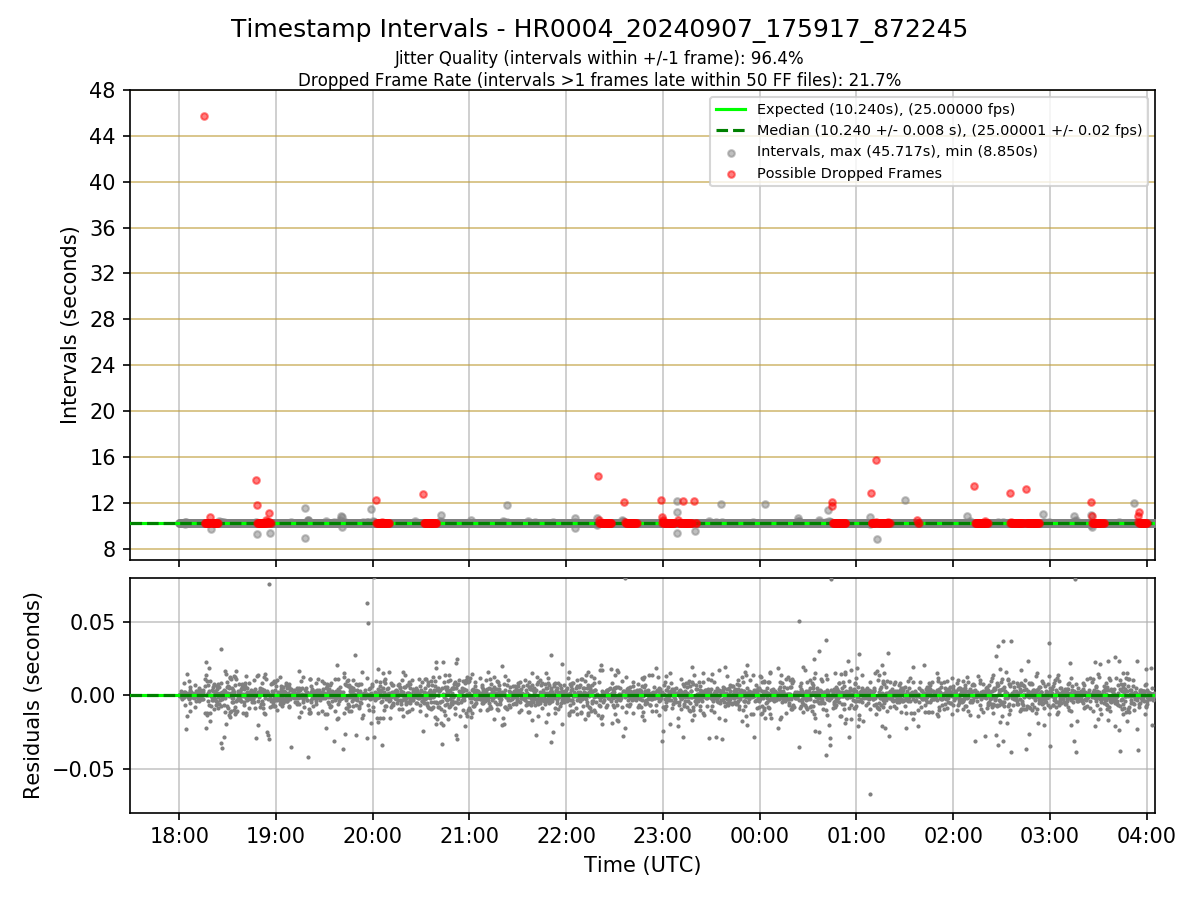Click the dashed dark green Median swatch in legend

point(731,130)
